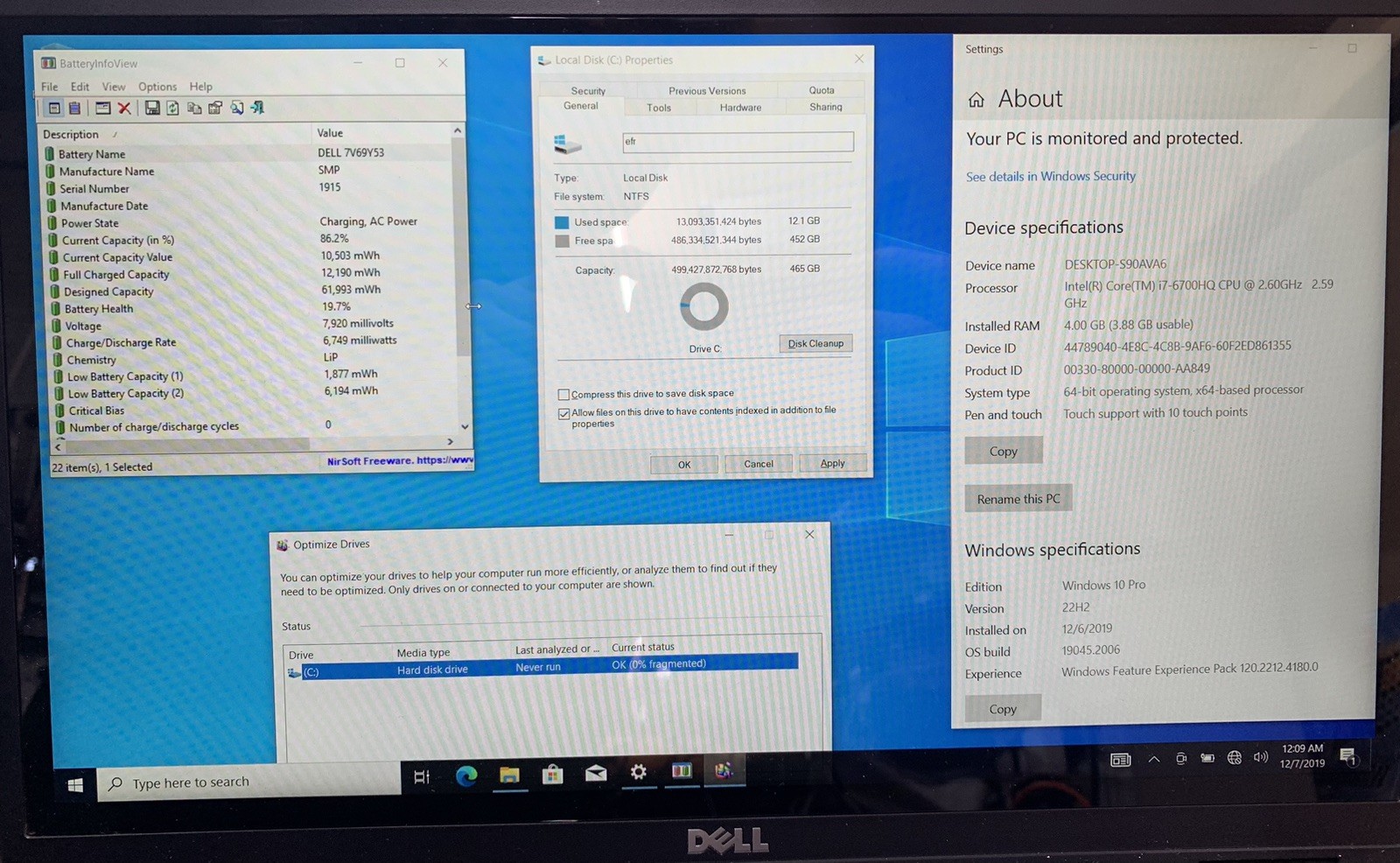
Task: Select the Battery Health row
Action: point(254,307)
